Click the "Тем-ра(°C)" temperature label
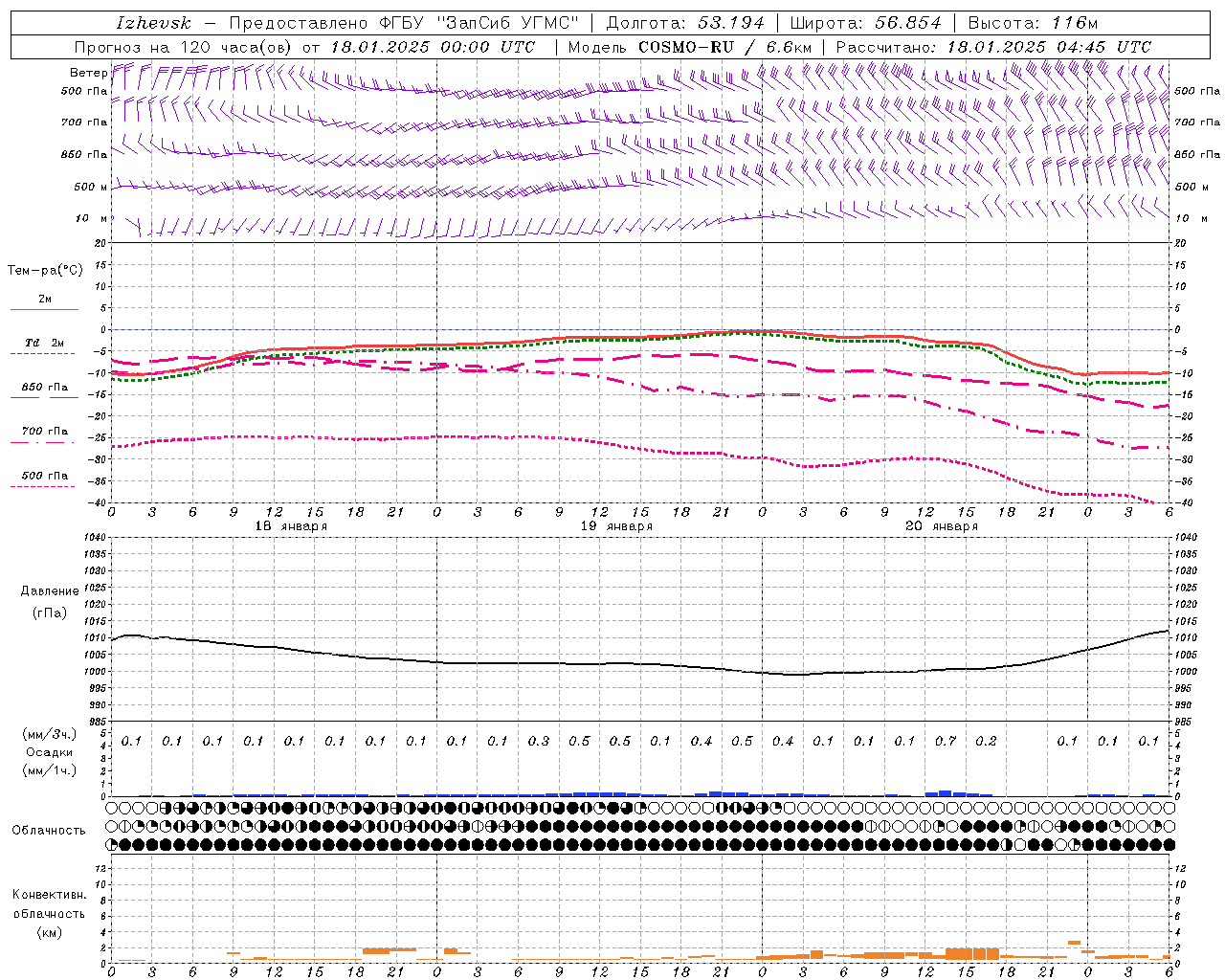1225x980 pixels. click(x=45, y=271)
